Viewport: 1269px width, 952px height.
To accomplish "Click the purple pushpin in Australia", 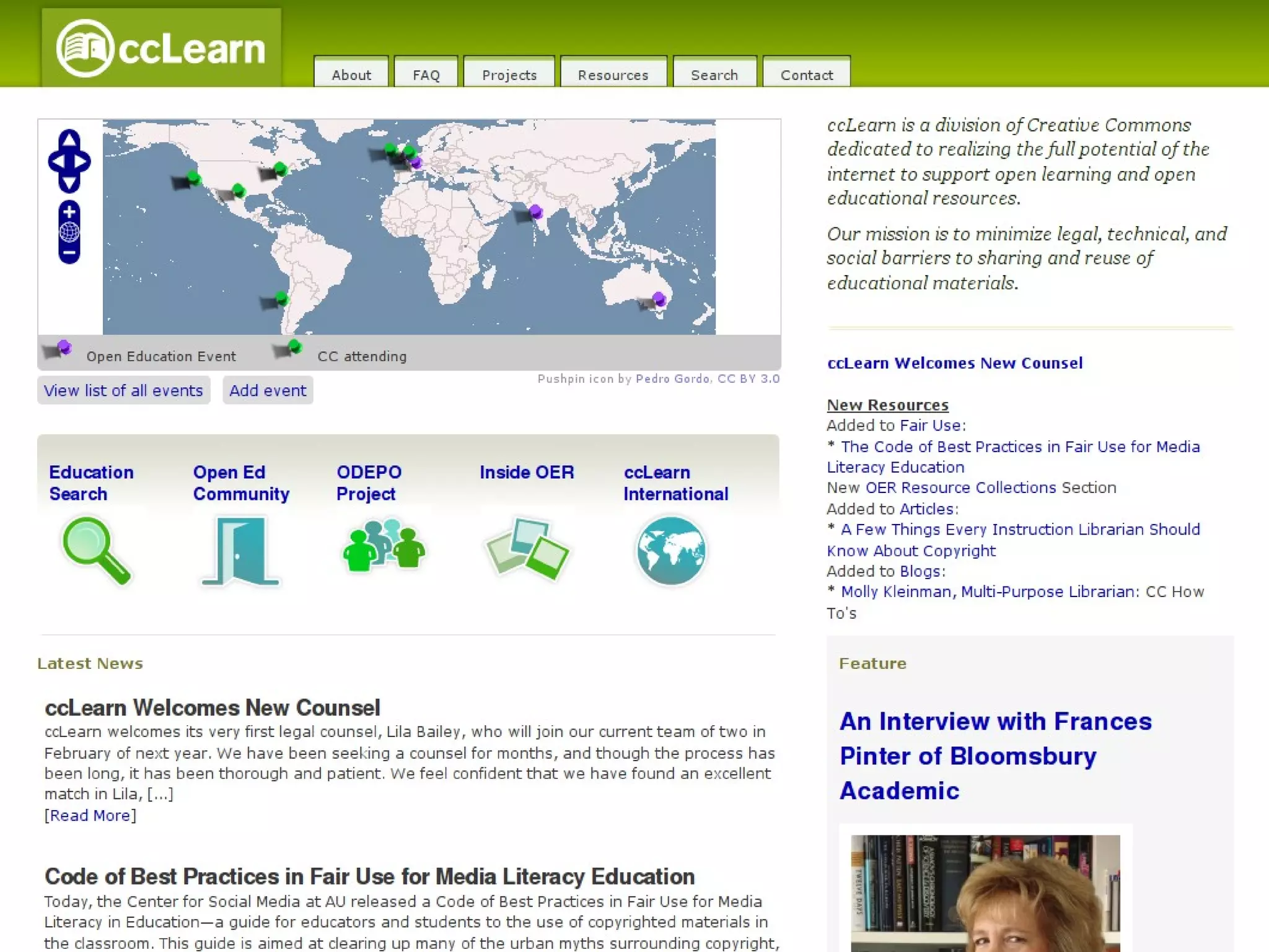I will (659, 299).
